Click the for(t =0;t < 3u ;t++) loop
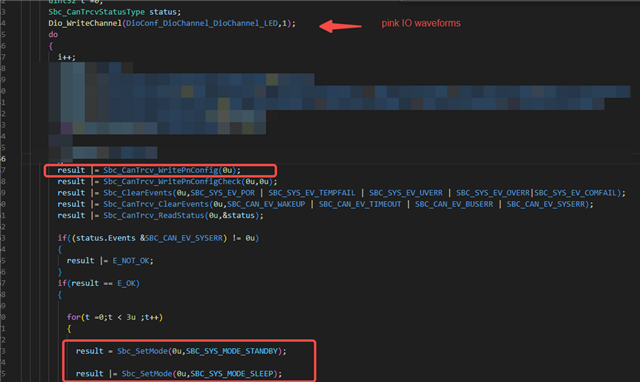The width and height of the screenshot is (640, 382). (115, 317)
